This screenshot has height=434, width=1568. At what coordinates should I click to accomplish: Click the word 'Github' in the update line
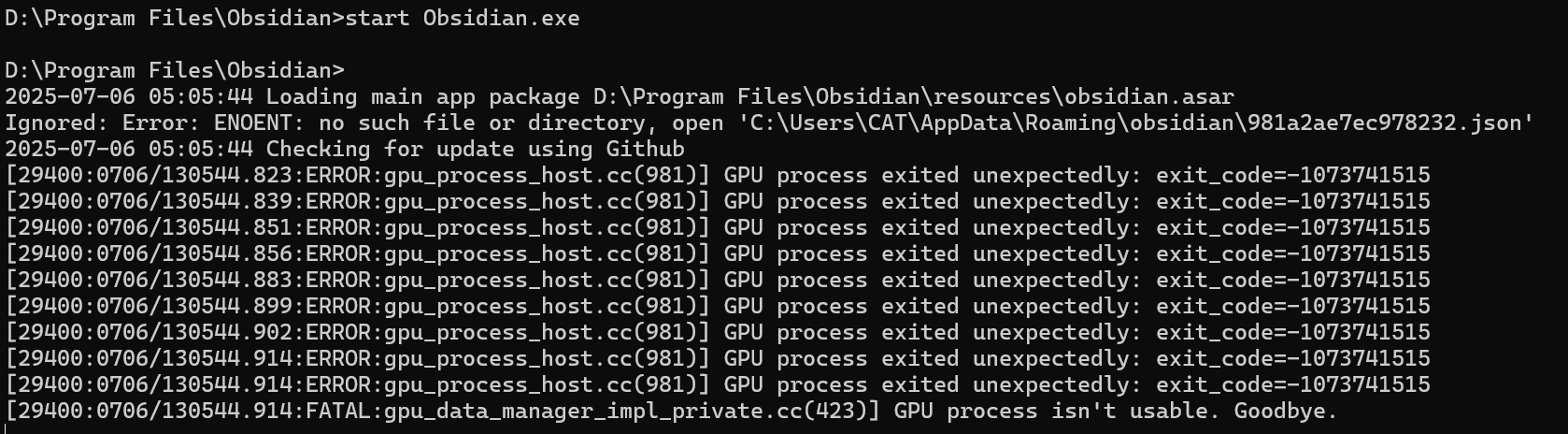click(646, 149)
